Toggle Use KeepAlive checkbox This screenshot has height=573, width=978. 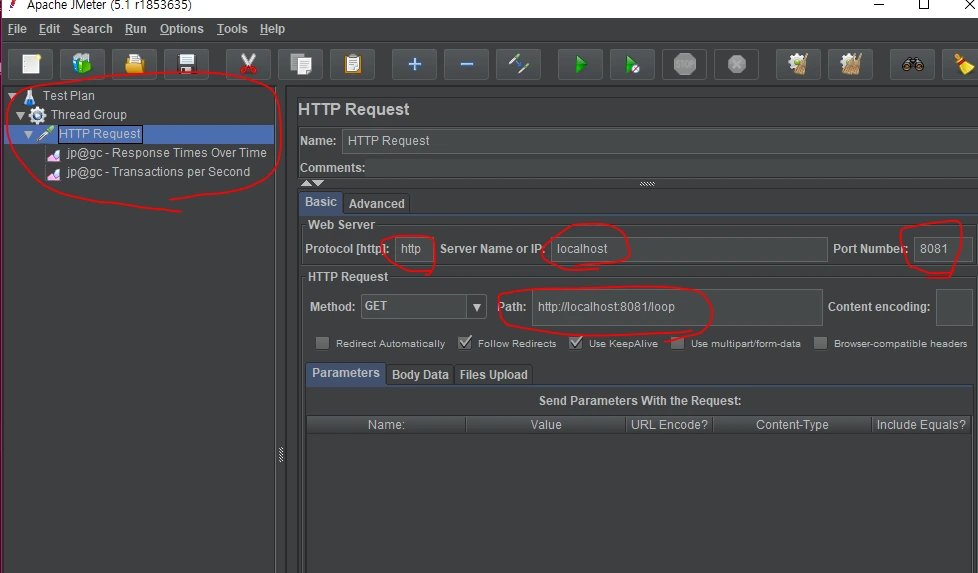(x=576, y=343)
